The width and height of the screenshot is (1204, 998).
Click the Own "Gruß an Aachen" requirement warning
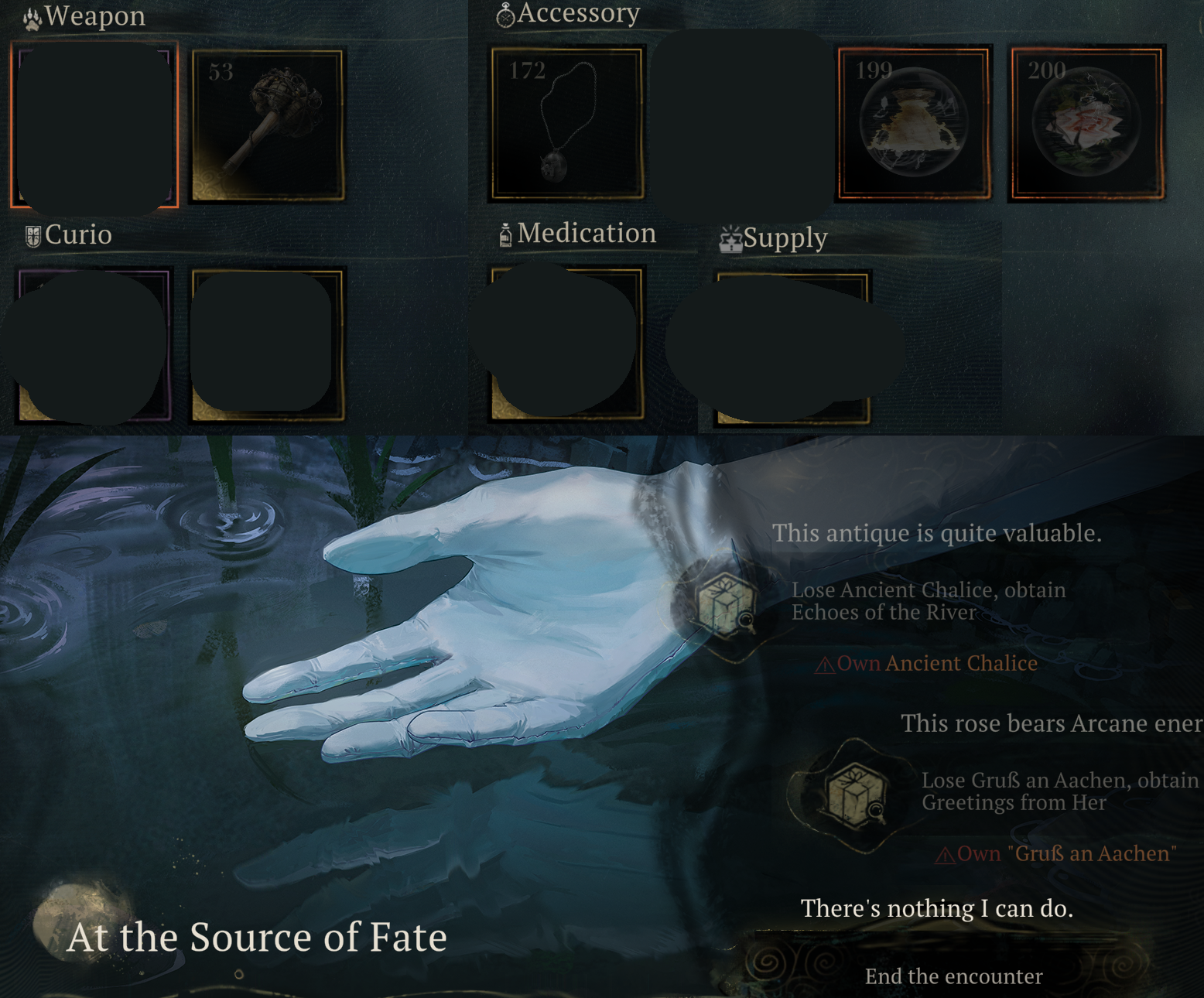1056,854
